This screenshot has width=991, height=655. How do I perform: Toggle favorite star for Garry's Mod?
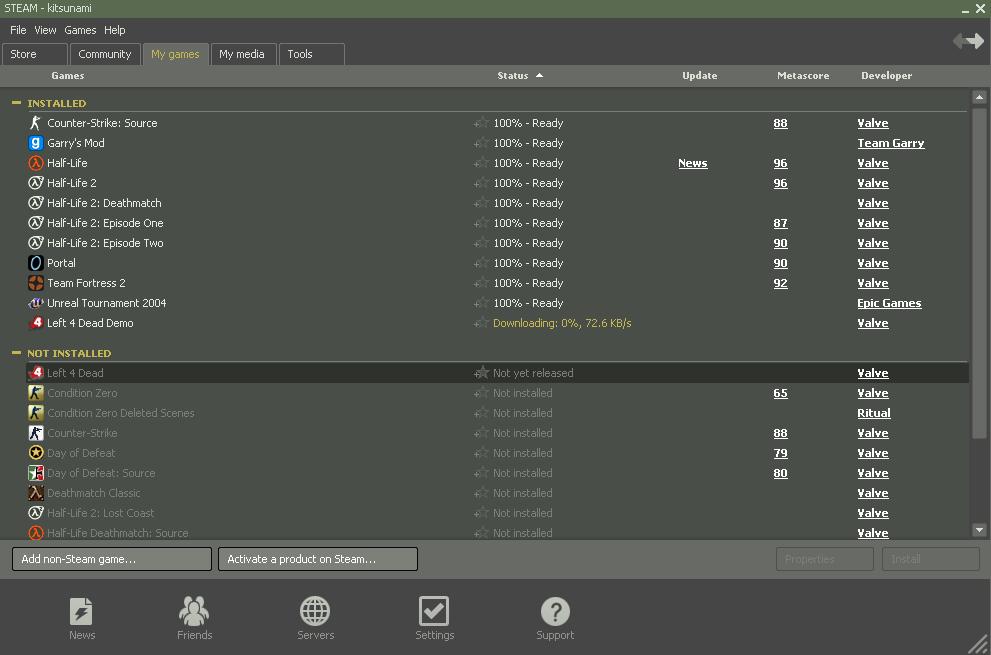(x=482, y=143)
